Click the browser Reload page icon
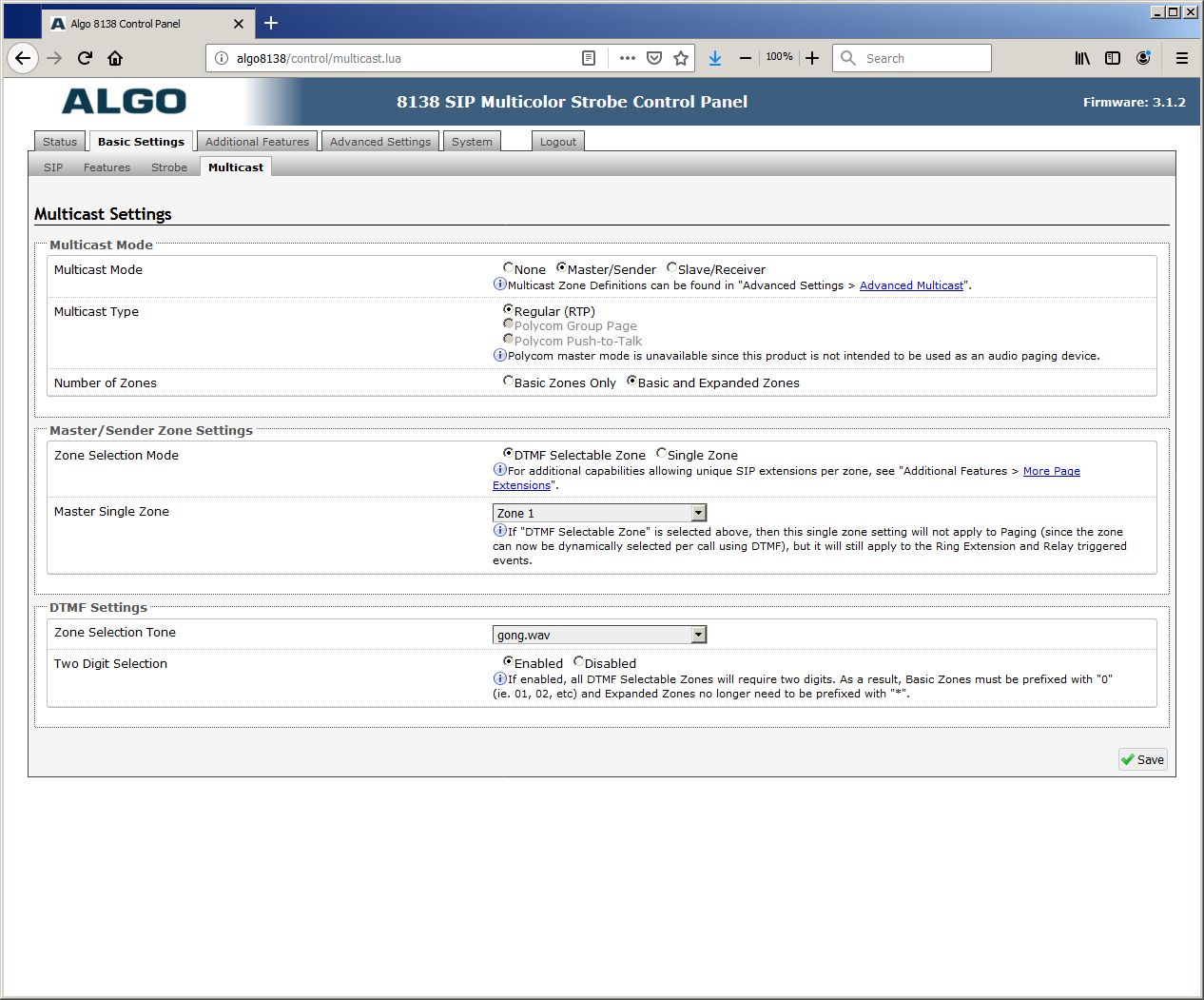This screenshot has height=1000, width=1204. (x=85, y=58)
